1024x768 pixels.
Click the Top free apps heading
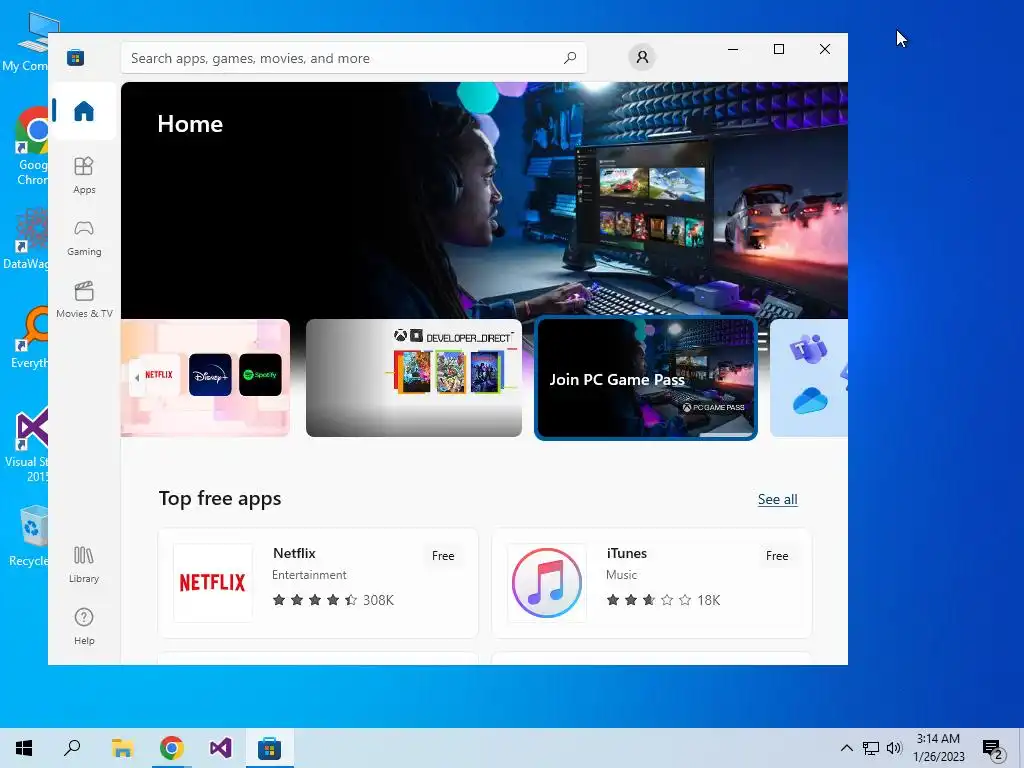220,499
